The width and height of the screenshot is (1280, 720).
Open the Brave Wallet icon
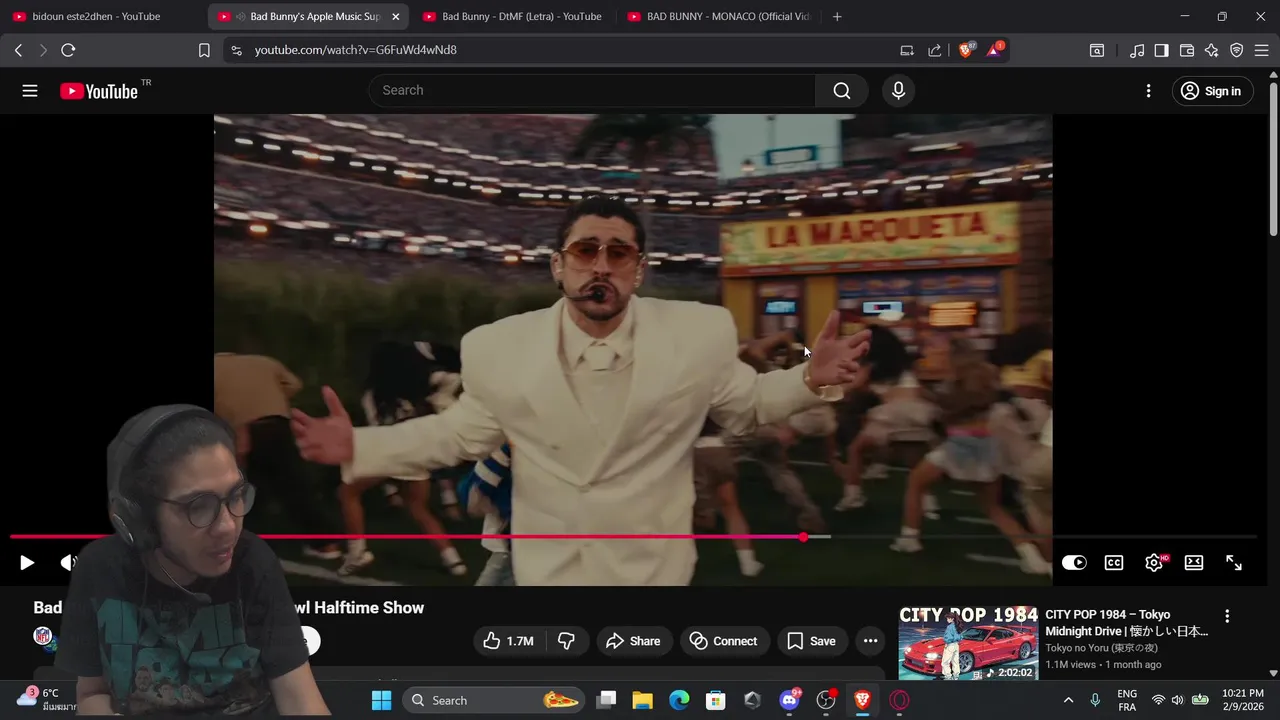1187,50
